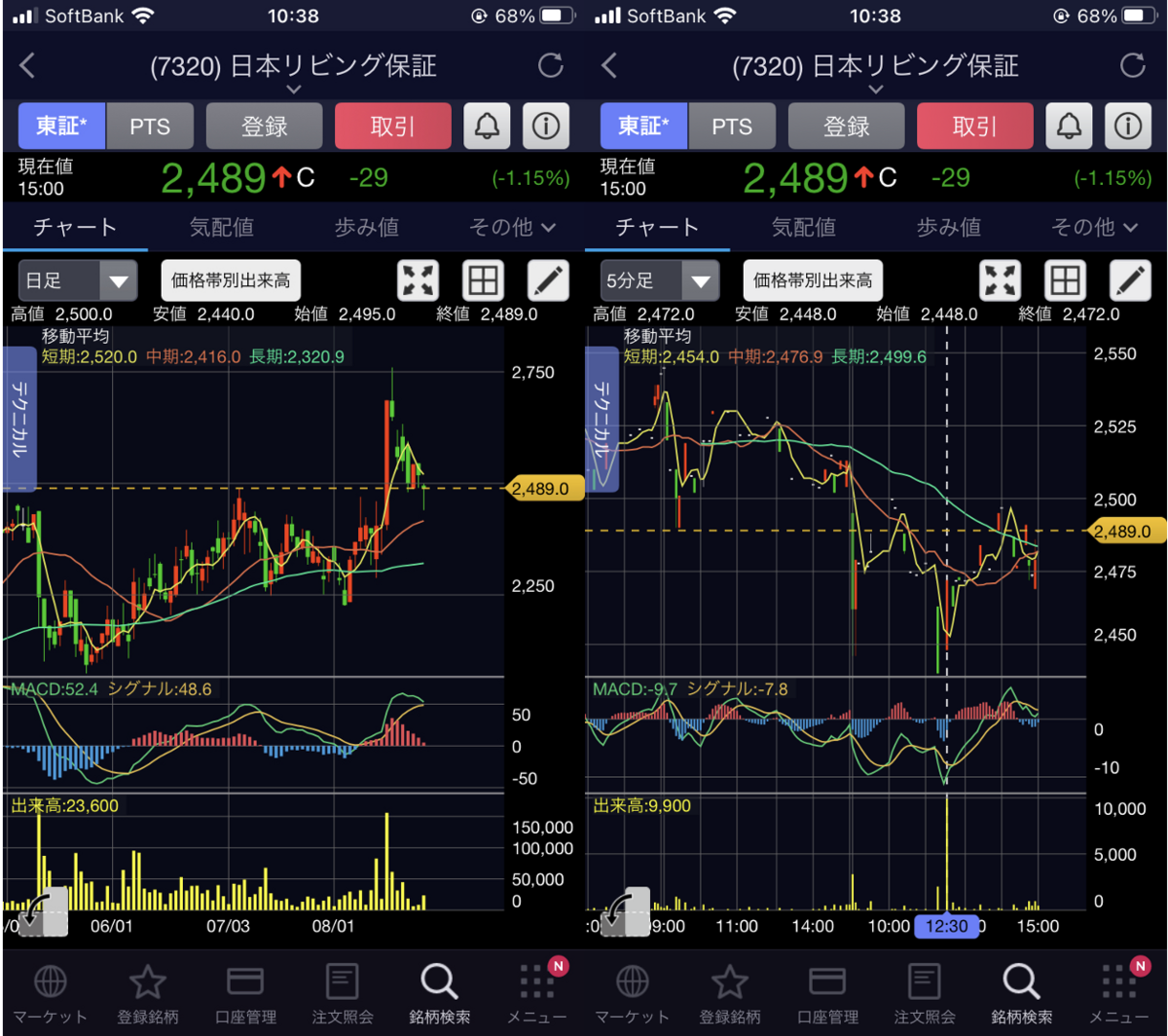
Task: Switch to PTS market in left screen
Action: (149, 126)
